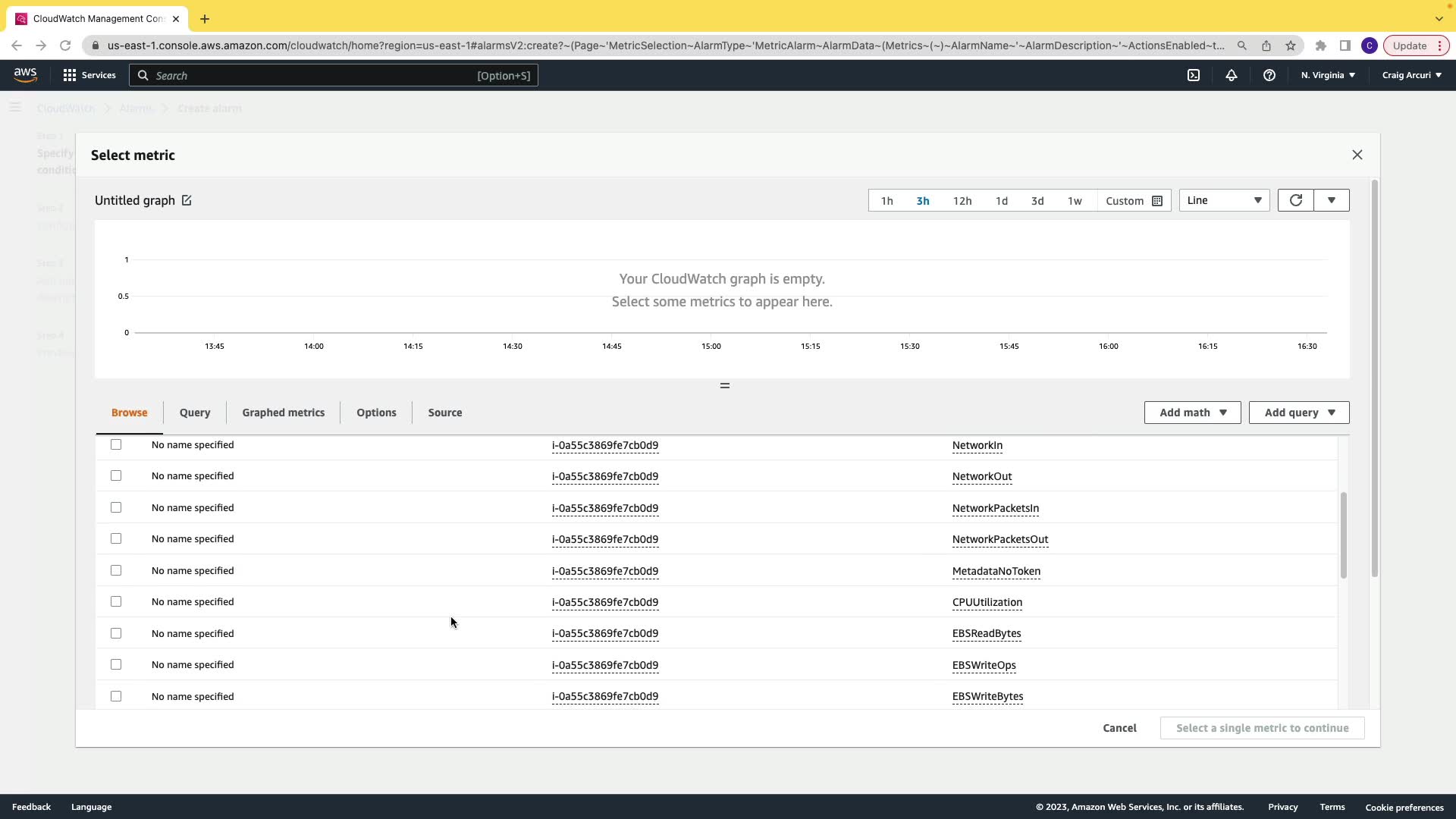
Task: Check the CPUUtilization metric checkbox
Action: (116, 601)
